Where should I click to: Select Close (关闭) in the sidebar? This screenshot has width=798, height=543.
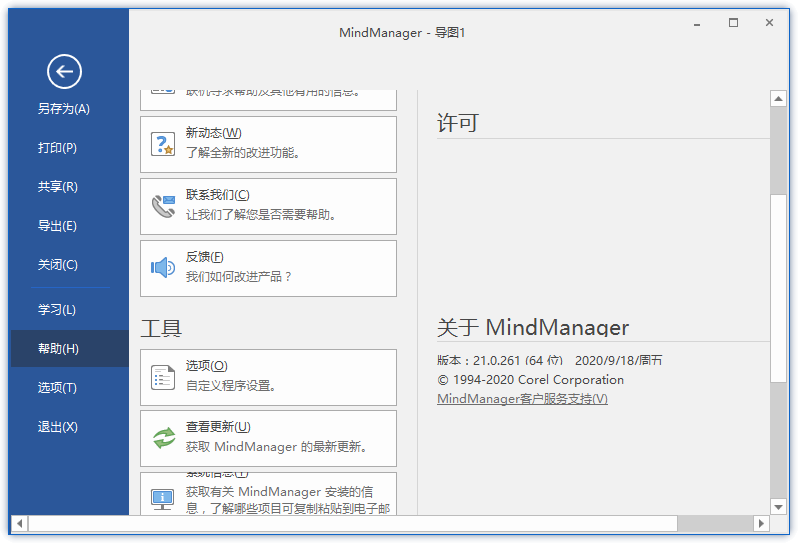58,265
